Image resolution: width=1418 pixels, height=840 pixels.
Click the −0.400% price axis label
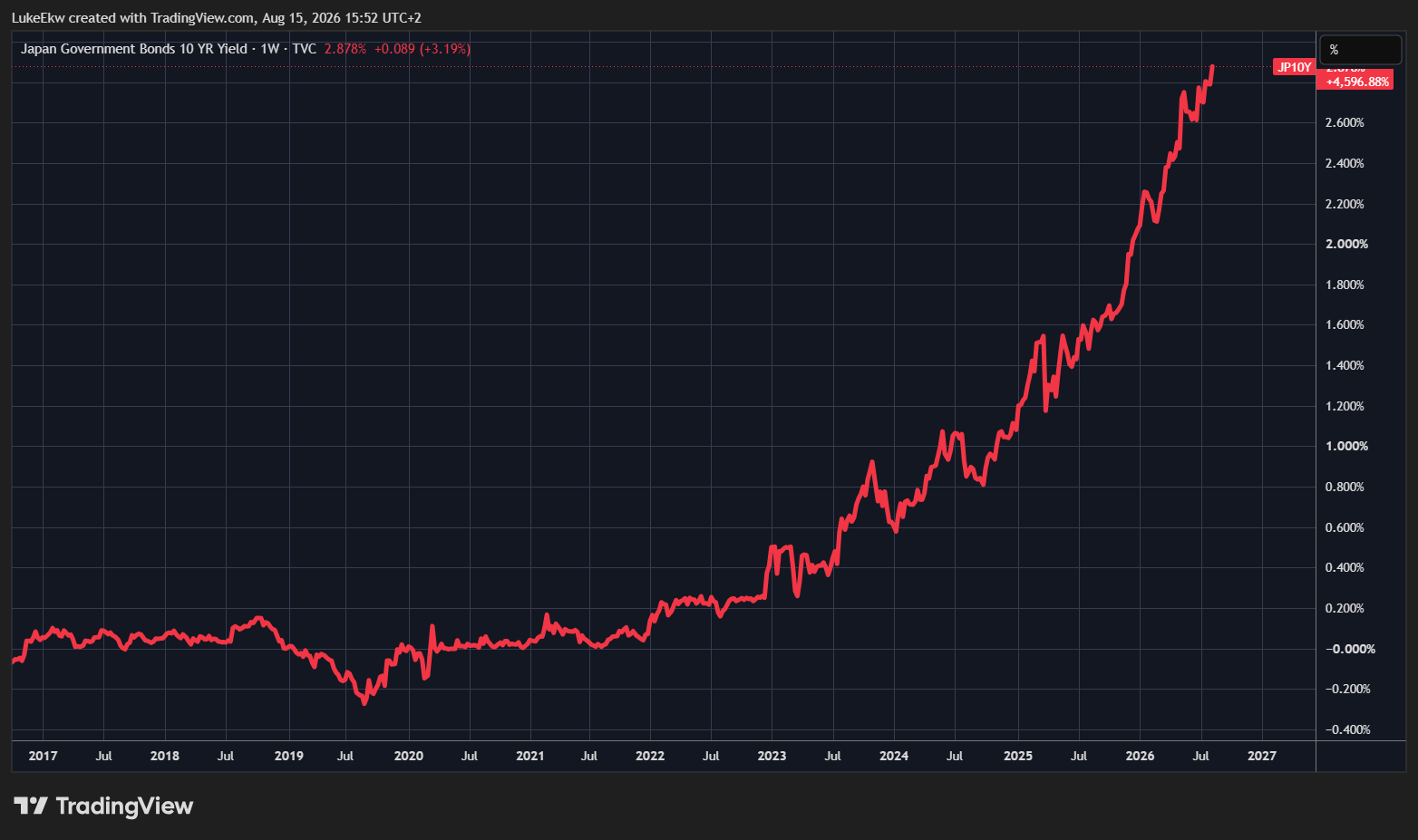[x=1347, y=729]
